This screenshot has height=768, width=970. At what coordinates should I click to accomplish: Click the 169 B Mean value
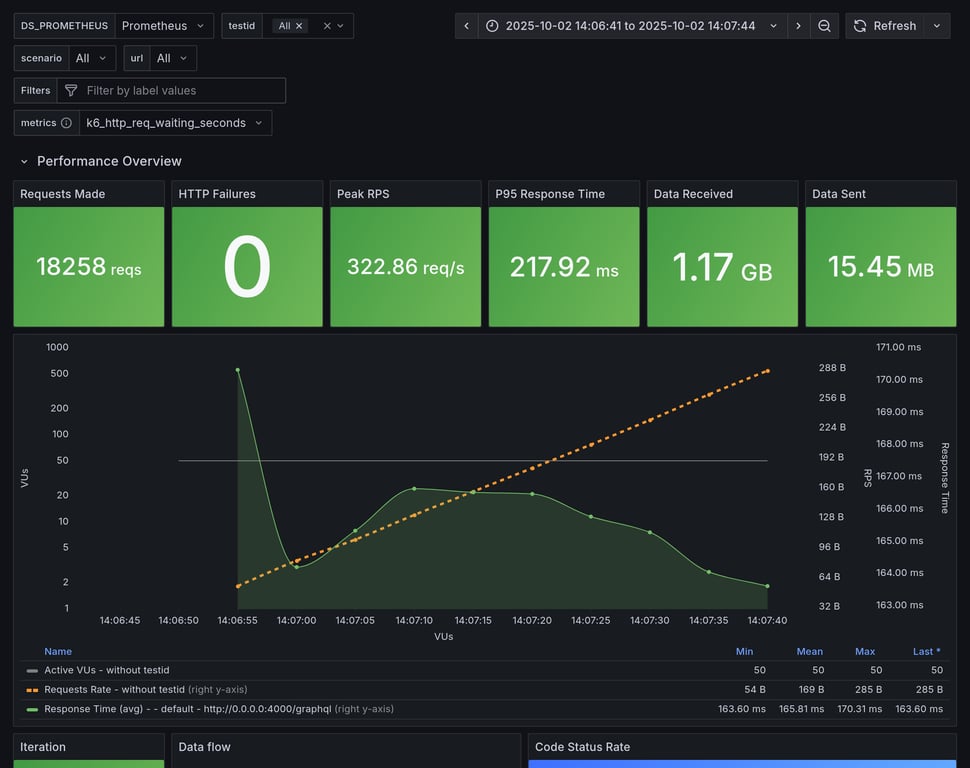pos(811,689)
